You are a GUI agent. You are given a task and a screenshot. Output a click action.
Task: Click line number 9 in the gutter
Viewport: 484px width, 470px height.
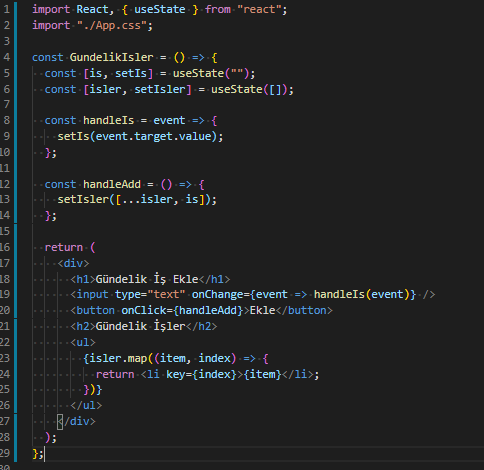pyautogui.click(x=7, y=136)
